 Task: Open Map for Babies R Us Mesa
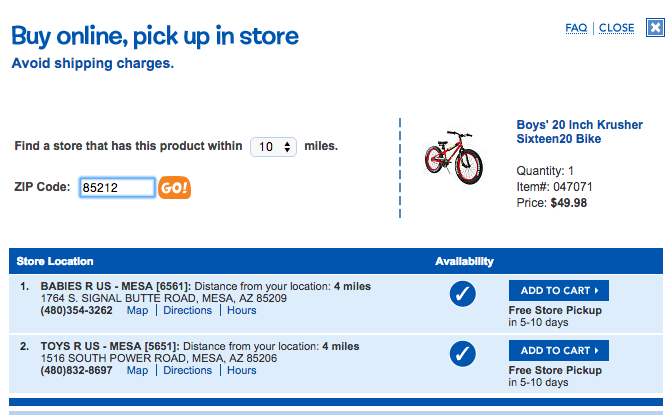(137, 311)
